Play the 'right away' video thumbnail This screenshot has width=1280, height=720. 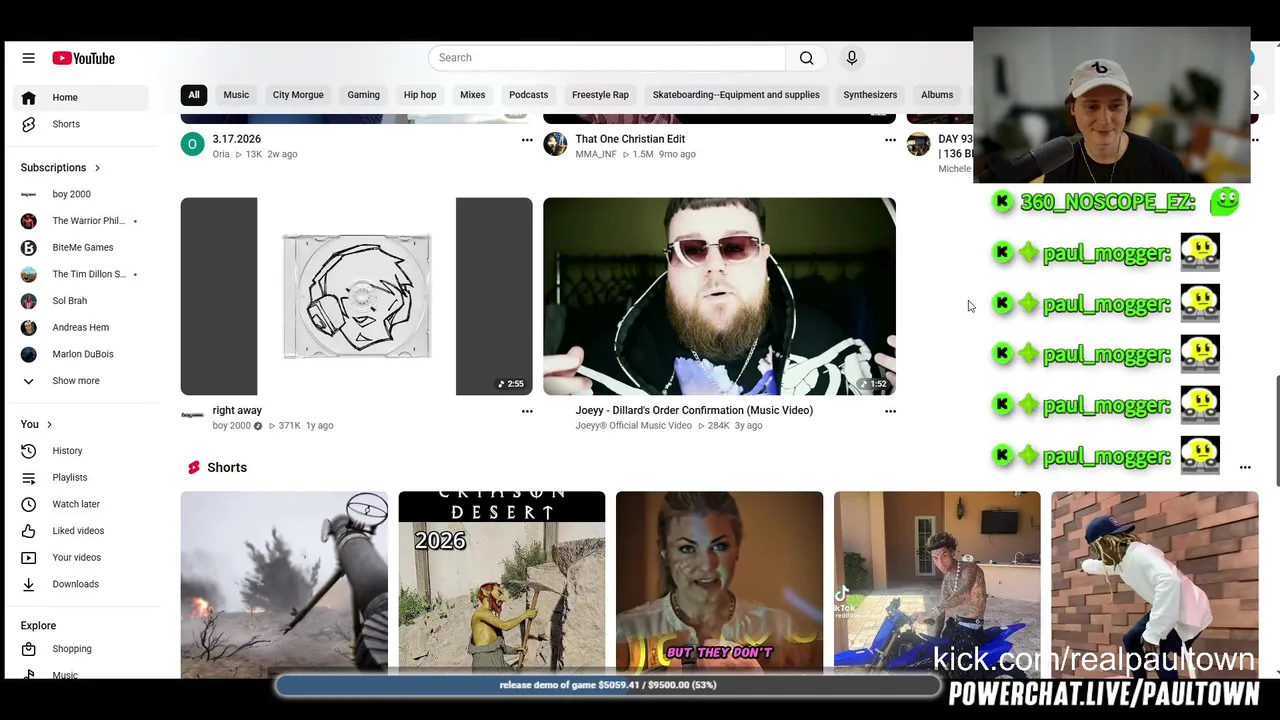[356, 296]
